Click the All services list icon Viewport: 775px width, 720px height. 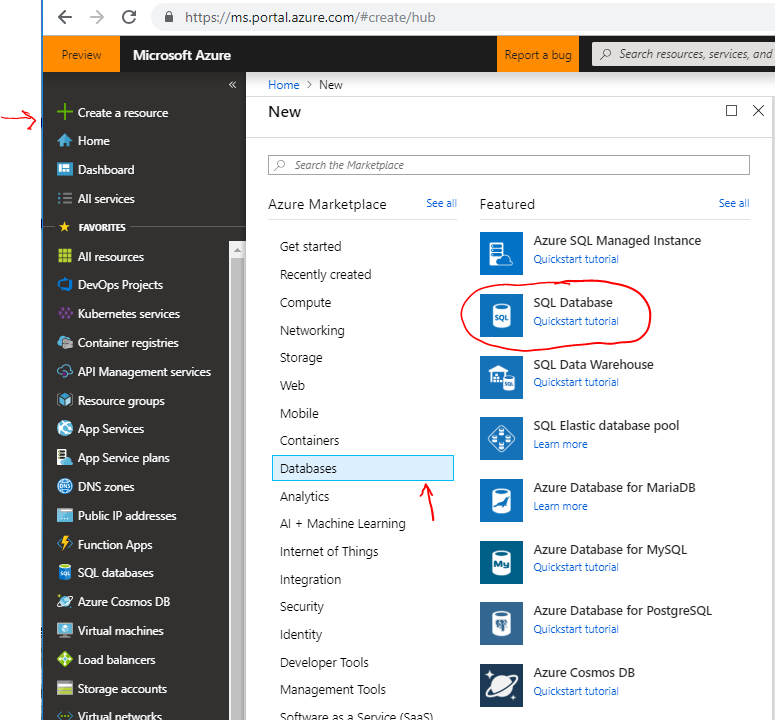(65, 199)
